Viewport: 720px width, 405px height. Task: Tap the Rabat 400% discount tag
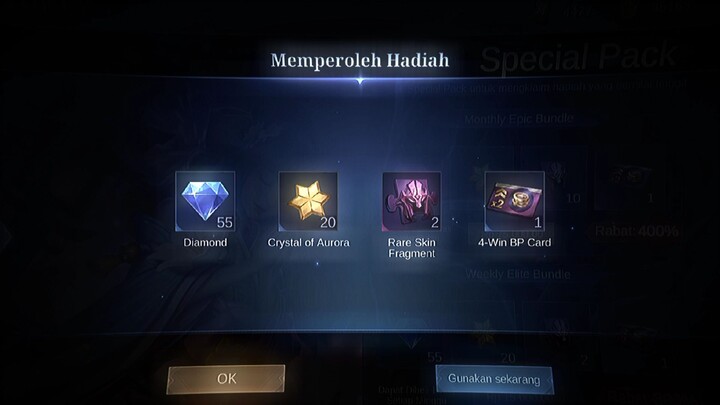coord(636,231)
